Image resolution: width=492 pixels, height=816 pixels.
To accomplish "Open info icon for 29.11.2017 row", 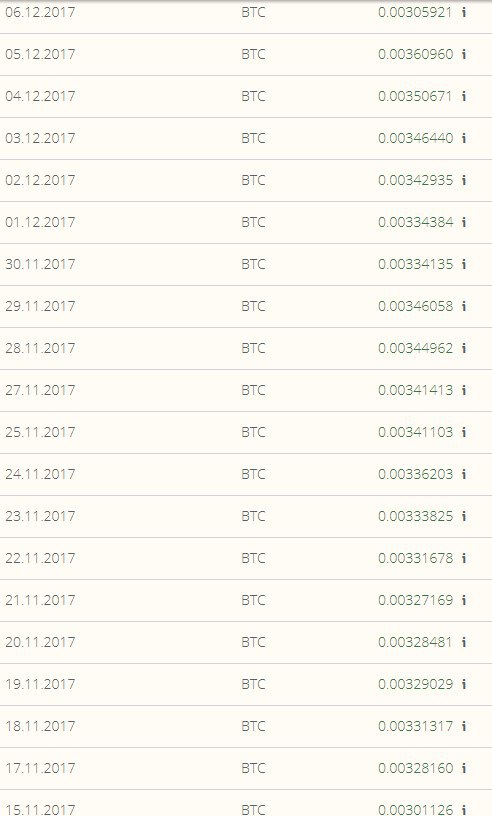I will tap(464, 306).
